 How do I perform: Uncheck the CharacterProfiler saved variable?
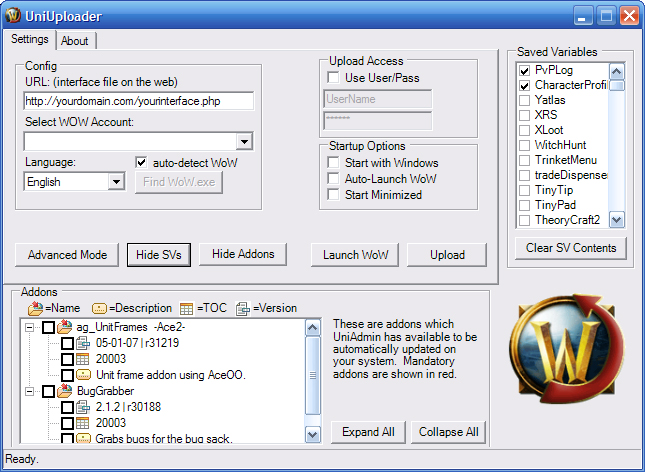click(524, 86)
